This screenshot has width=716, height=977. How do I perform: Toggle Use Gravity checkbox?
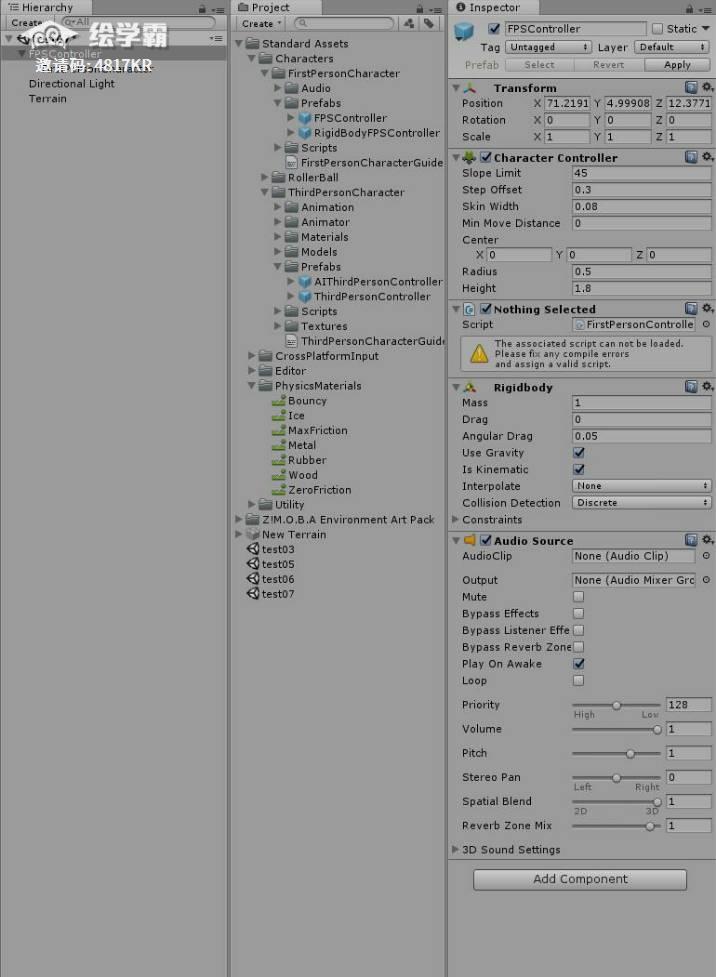coord(579,452)
